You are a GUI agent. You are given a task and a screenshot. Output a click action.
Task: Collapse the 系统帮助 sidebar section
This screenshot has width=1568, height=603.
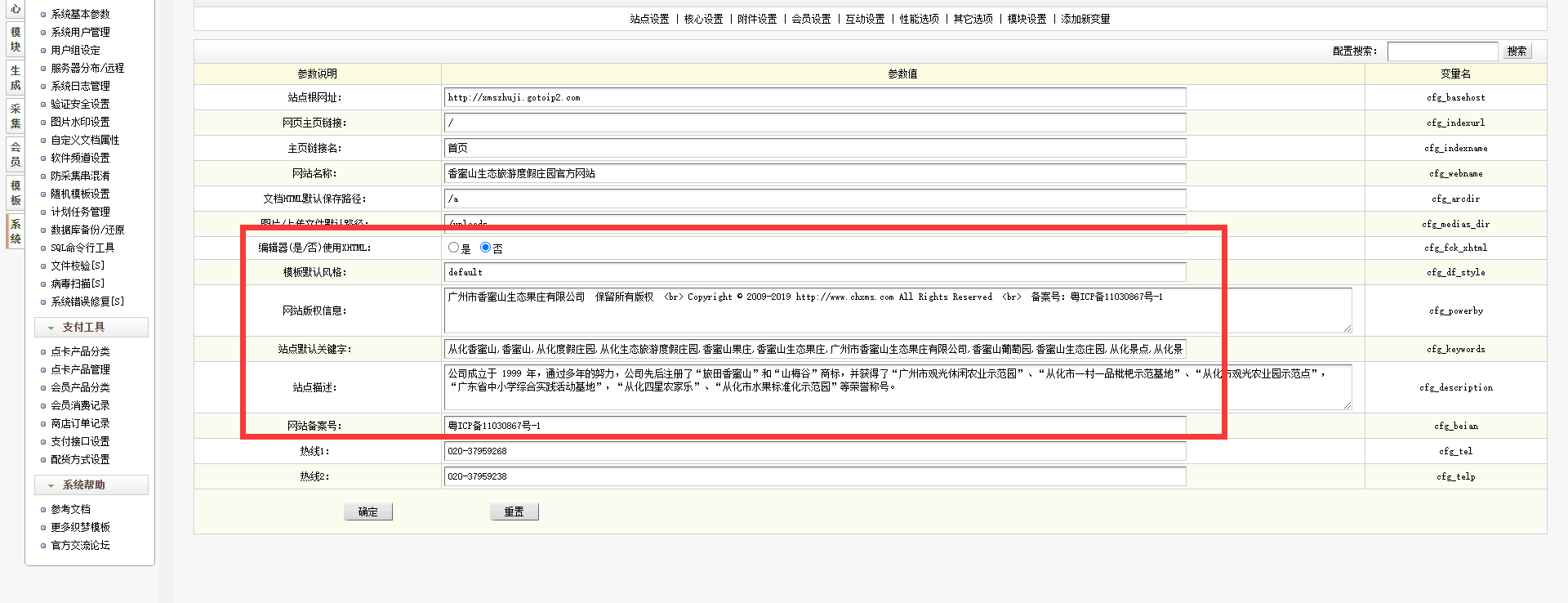91,485
